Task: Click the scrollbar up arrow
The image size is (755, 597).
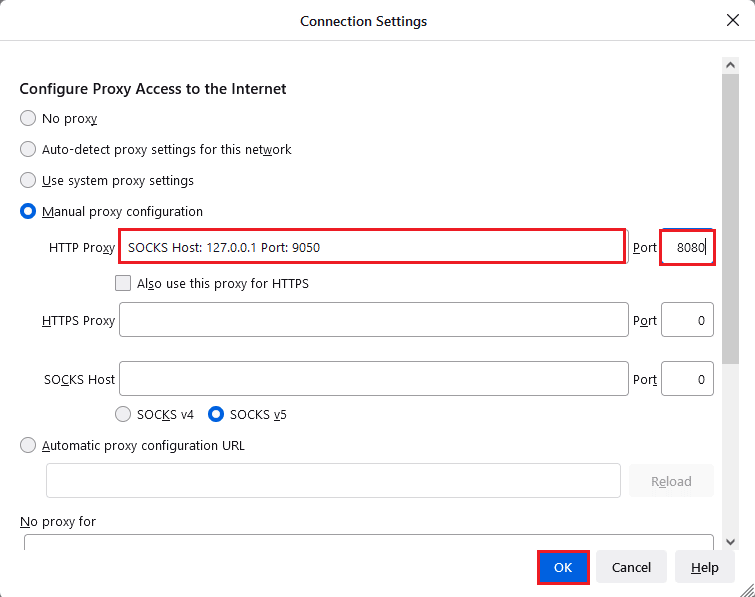Action: [x=730, y=65]
